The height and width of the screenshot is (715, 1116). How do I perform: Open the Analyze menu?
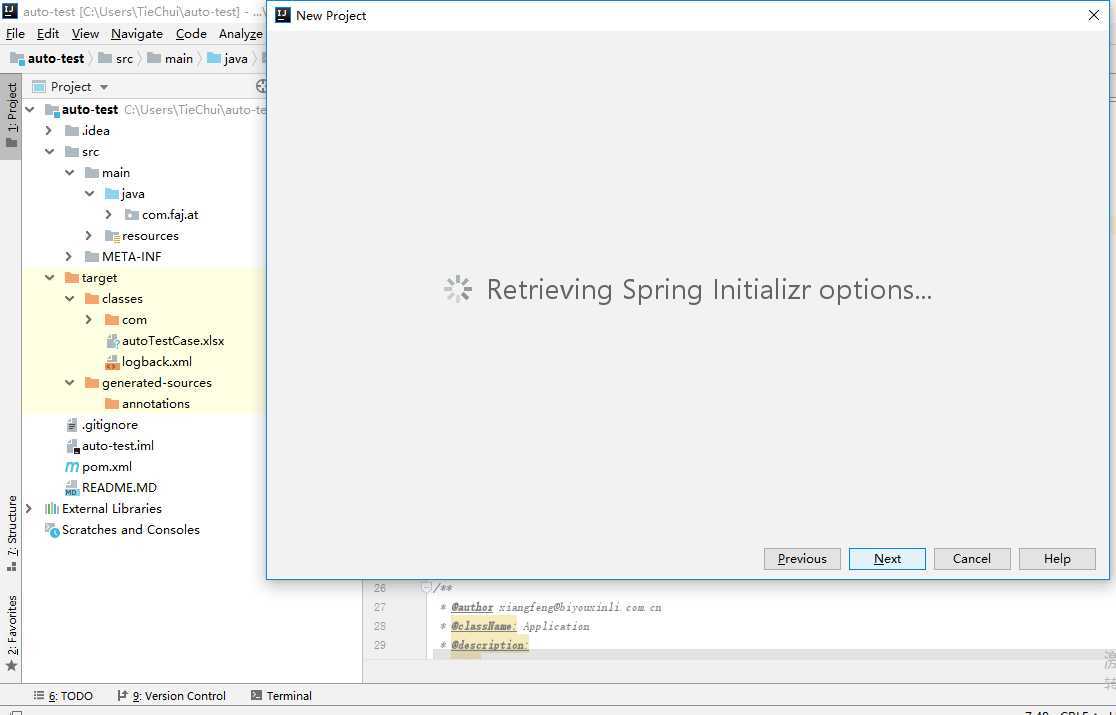tap(241, 33)
